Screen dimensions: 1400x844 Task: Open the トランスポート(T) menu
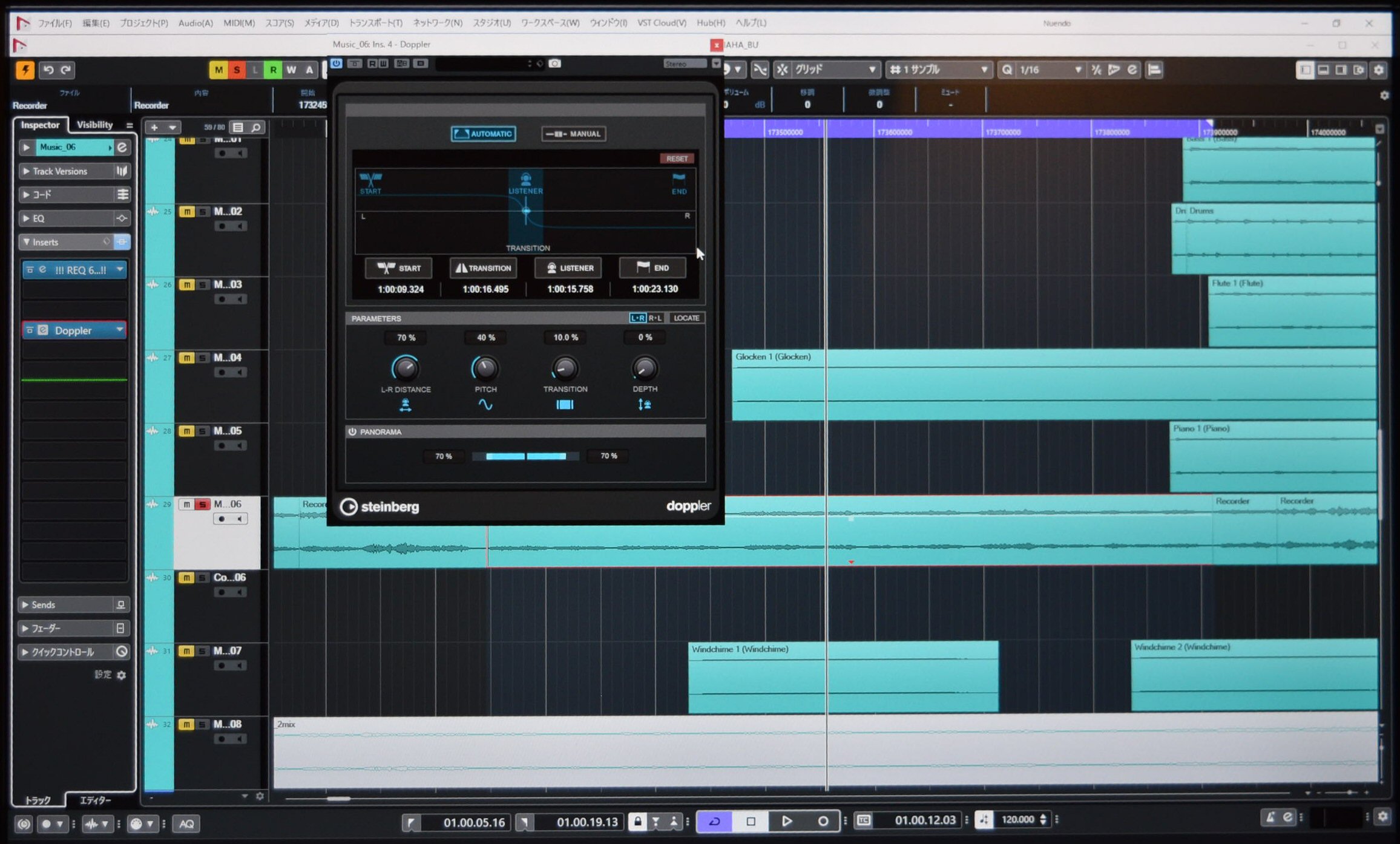(376, 23)
